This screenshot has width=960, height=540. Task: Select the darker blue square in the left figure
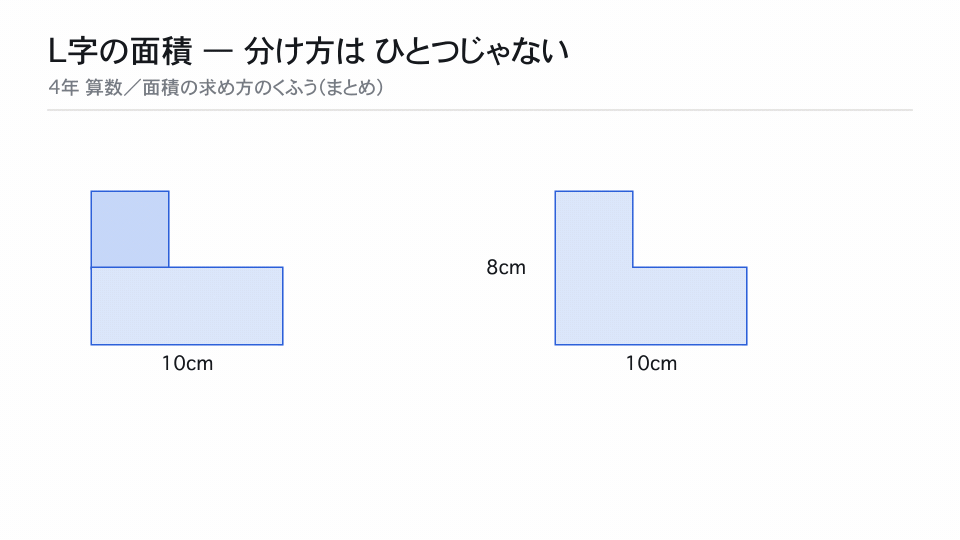coord(130,229)
